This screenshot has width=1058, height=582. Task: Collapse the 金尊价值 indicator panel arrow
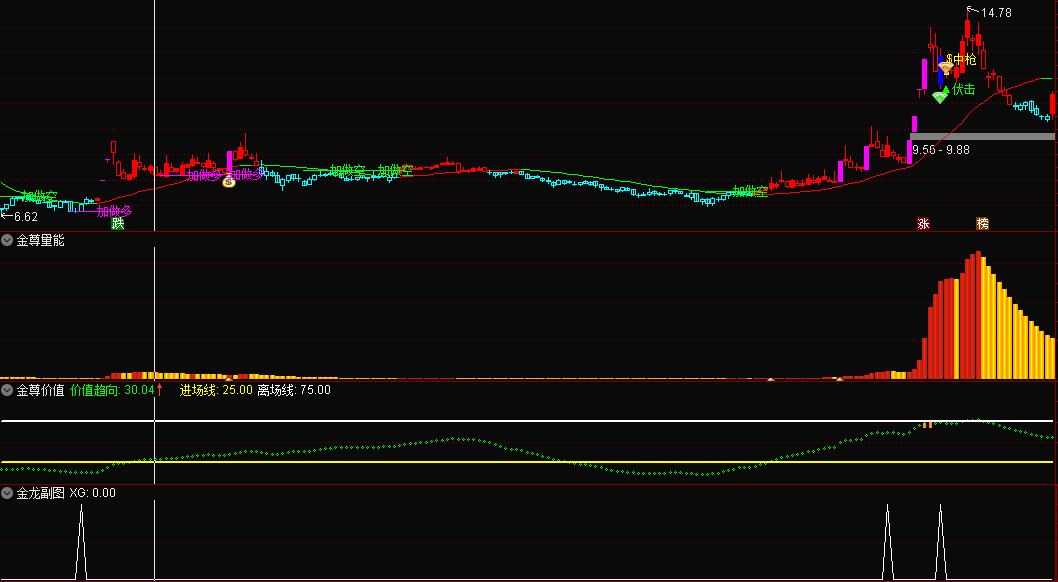(x=7, y=389)
